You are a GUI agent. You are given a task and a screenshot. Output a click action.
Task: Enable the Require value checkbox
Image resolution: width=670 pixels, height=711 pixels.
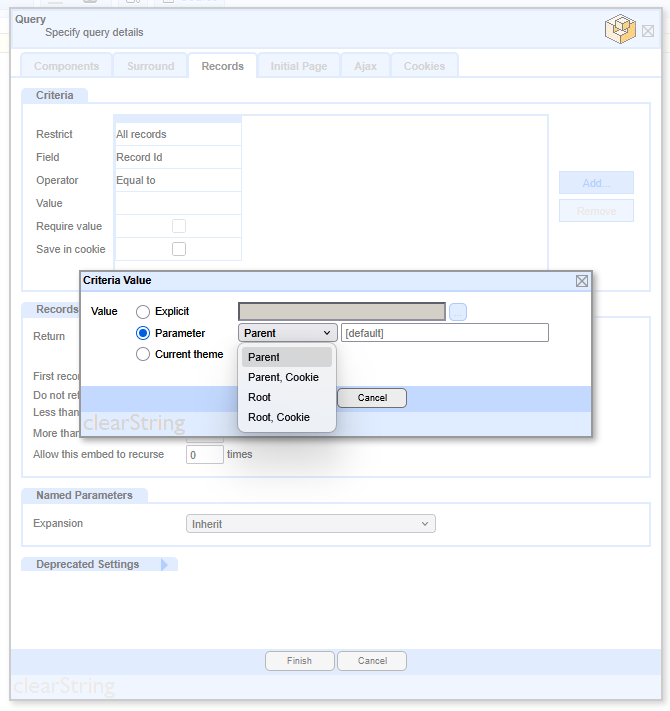[x=179, y=226]
